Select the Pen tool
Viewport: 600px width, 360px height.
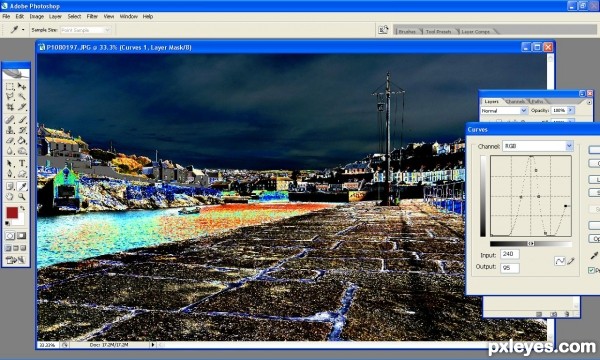click(x=10, y=174)
